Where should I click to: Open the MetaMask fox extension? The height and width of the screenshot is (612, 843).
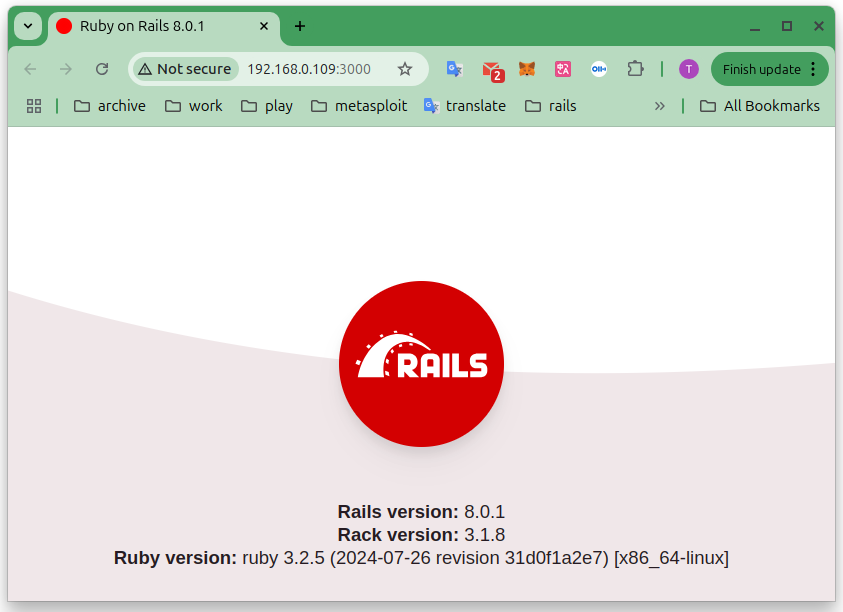527,69
